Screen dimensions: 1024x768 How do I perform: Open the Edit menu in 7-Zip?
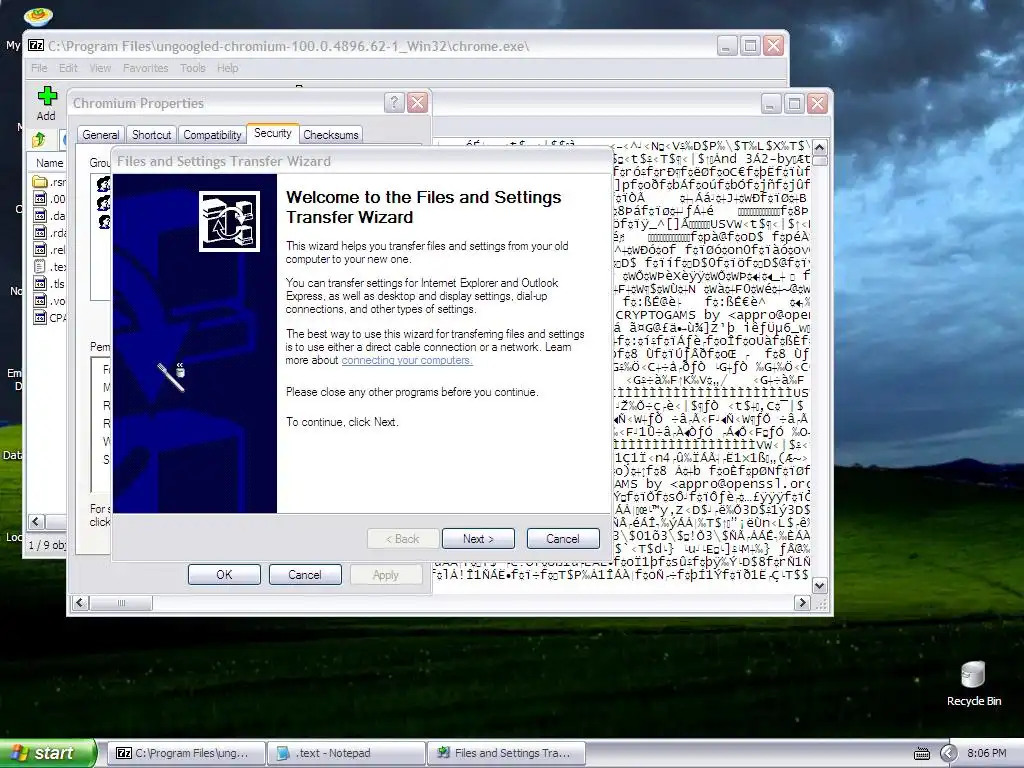68,68
